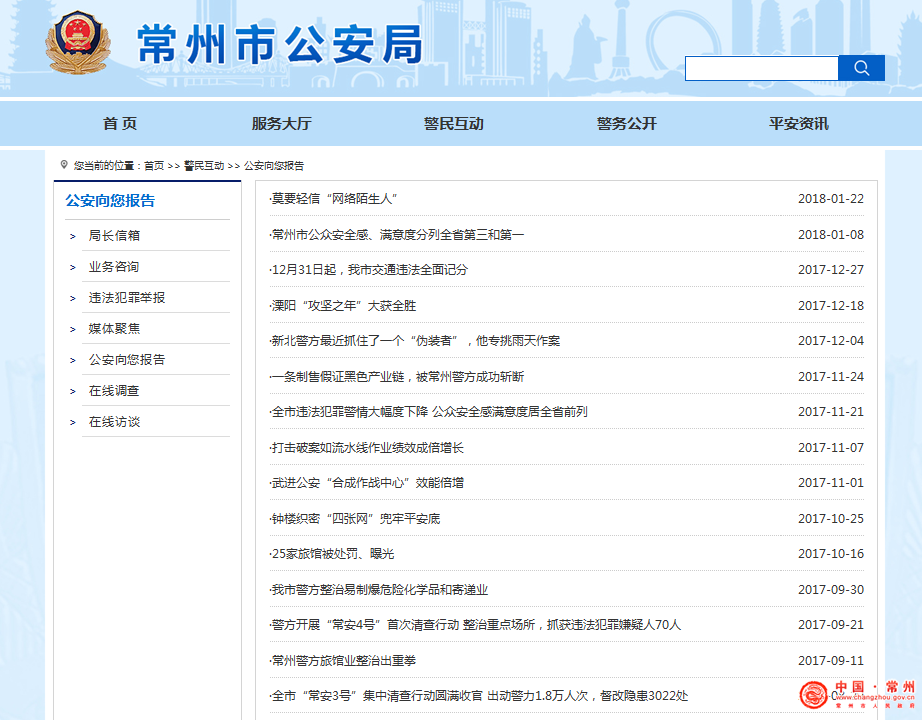Open article 莫要轻信“网络陌生人”
Screen dimensions: 922x720
coord(335,199)
